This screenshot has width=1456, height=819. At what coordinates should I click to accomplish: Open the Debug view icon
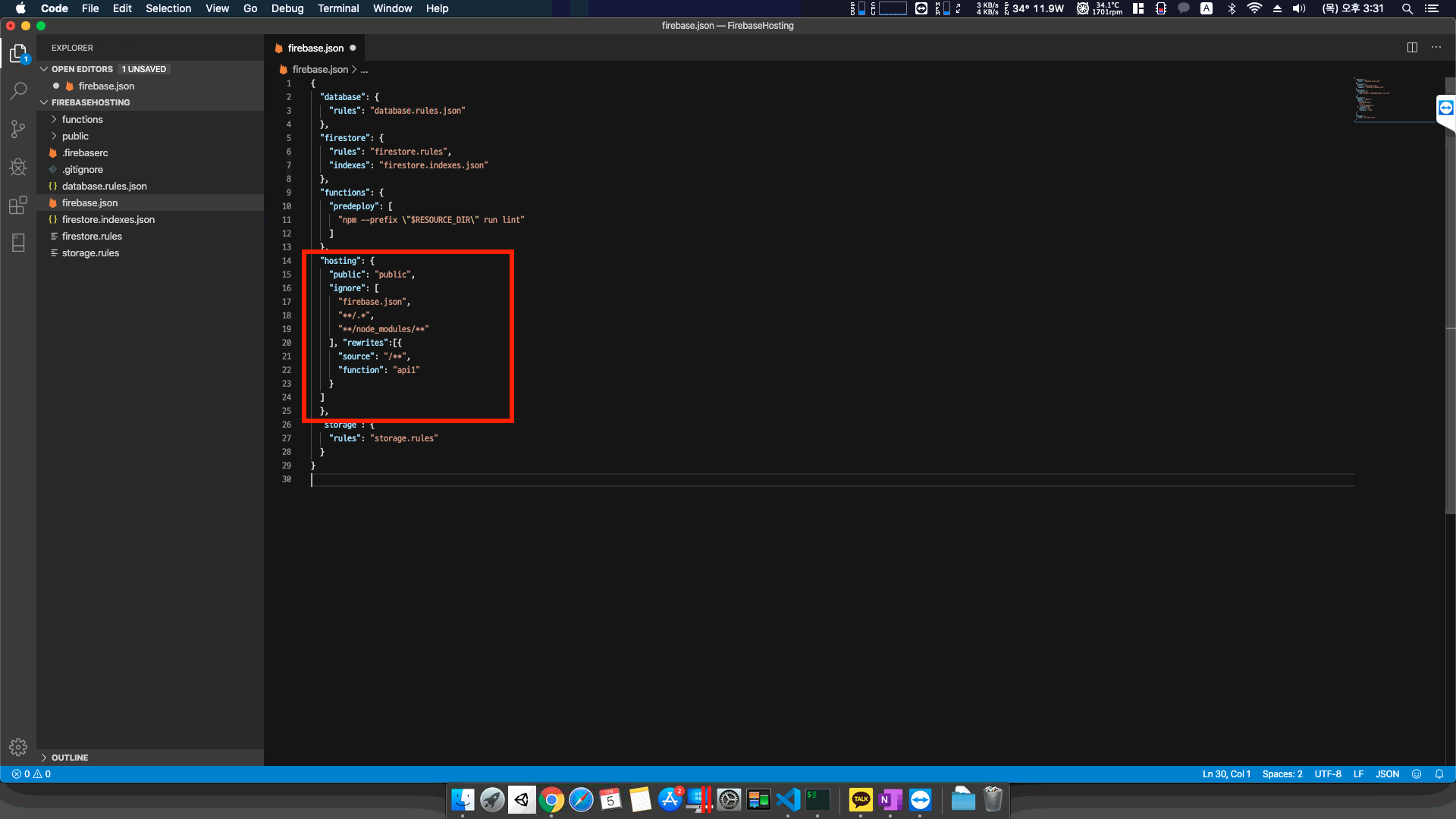18,167
